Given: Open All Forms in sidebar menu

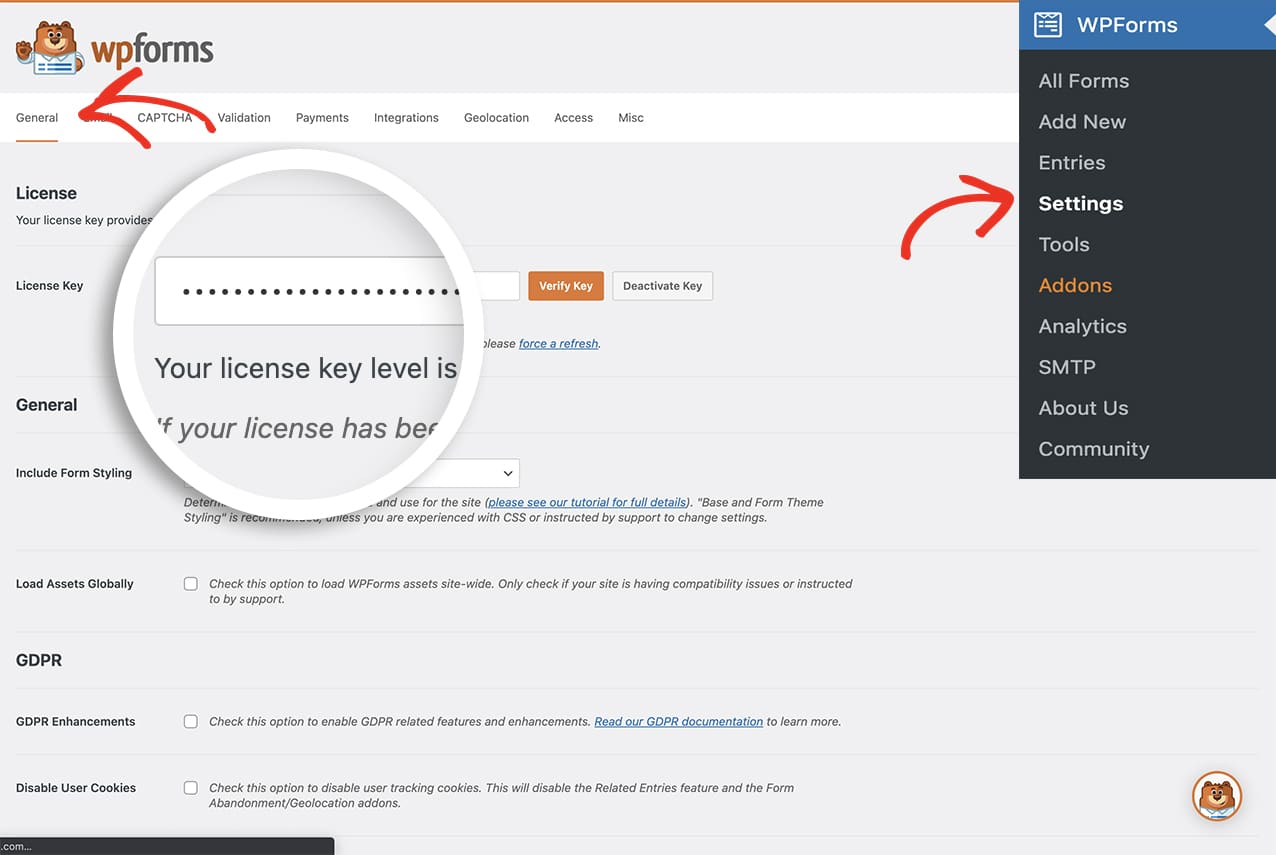Looking at the screenshot, I should click(x=1084, y=81).
